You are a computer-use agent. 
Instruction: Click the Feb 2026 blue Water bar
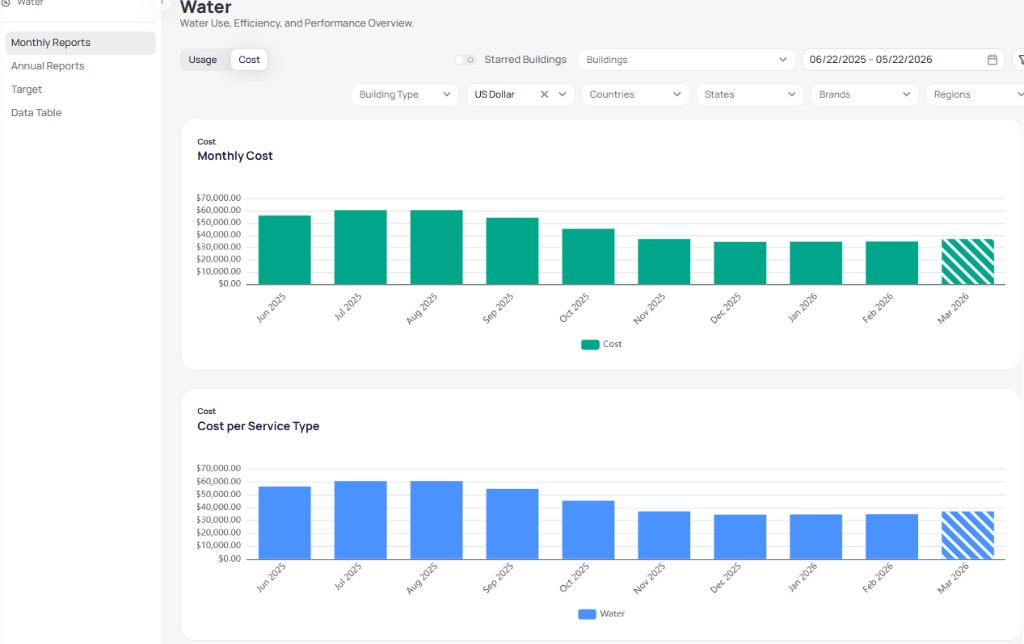click(x=891, y=536)
